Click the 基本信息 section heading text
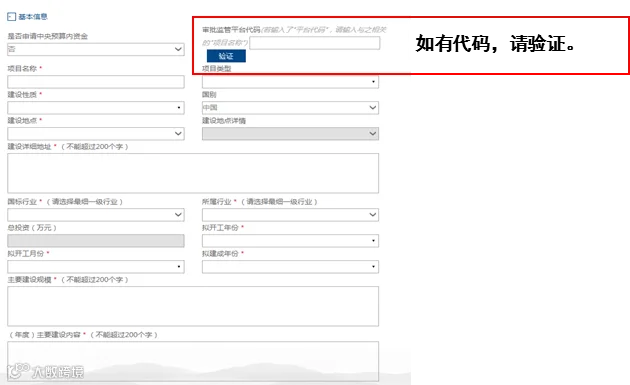The height and width of the screenshot is (385, 630). click(x=33, y=16)
